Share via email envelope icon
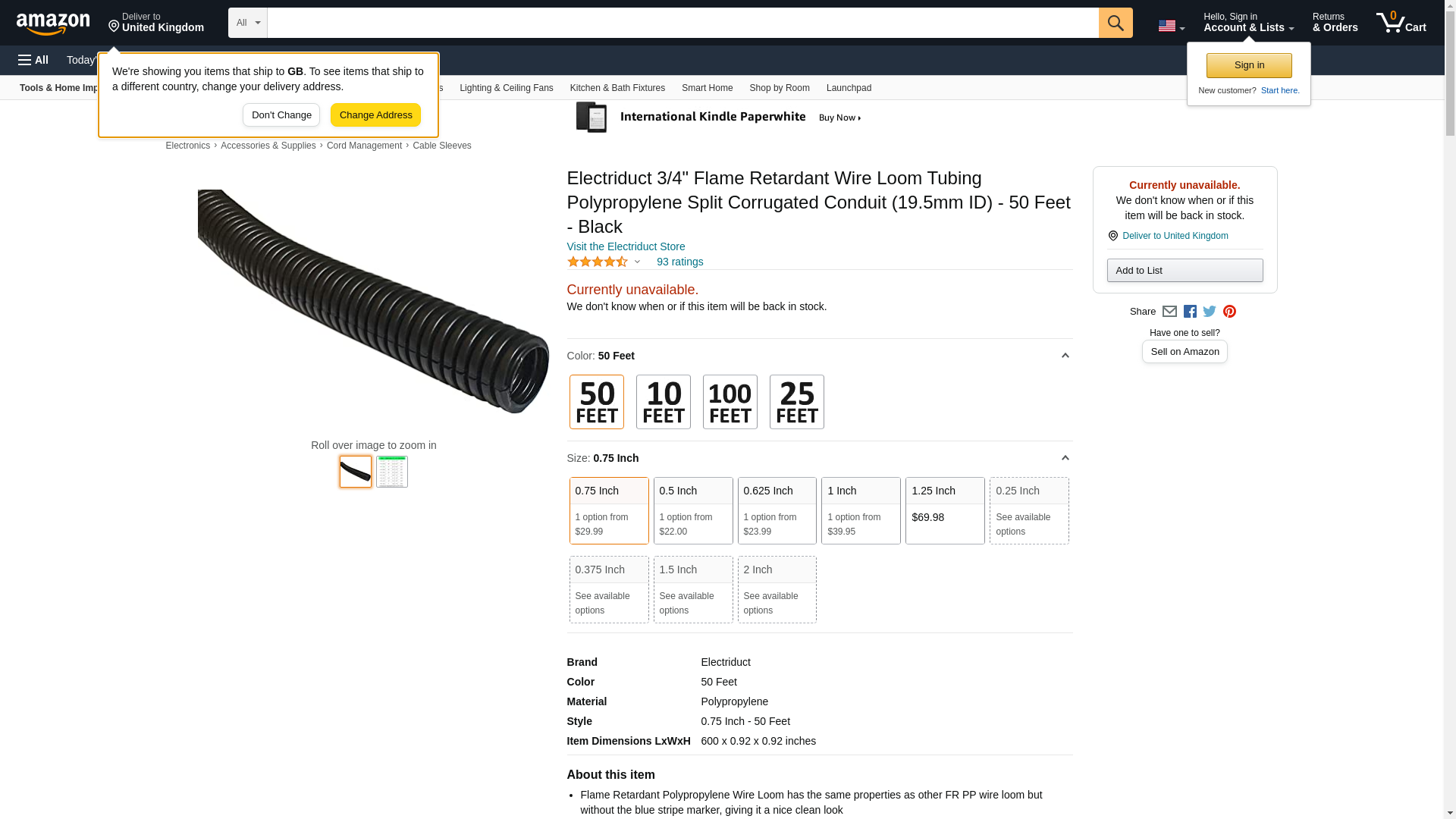 click(1169, 312)
